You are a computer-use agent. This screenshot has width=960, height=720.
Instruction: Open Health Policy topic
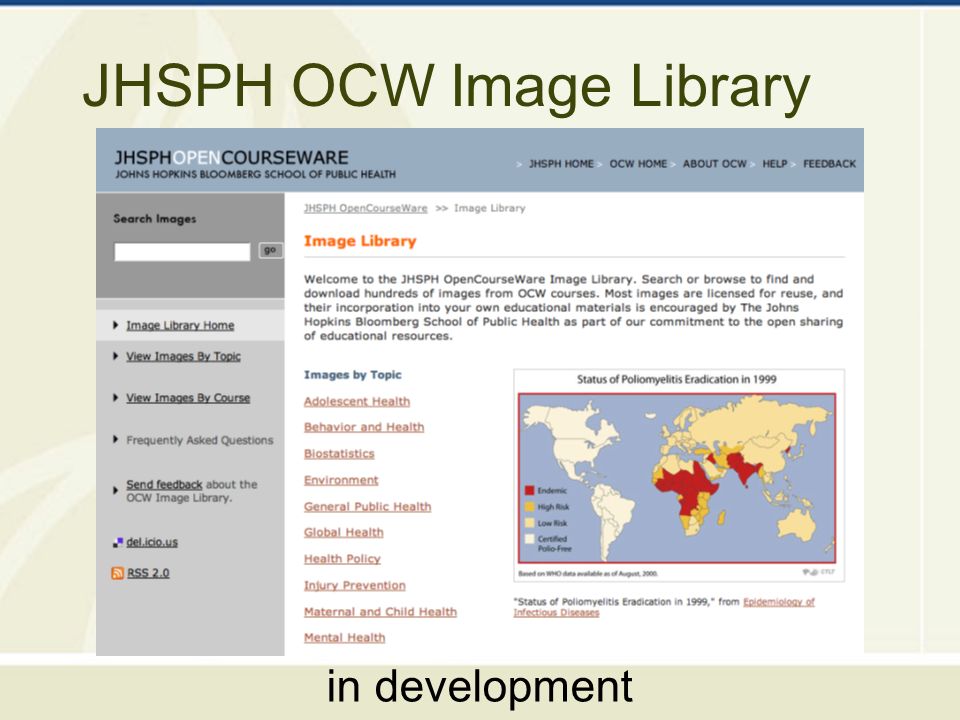[342, 558]
